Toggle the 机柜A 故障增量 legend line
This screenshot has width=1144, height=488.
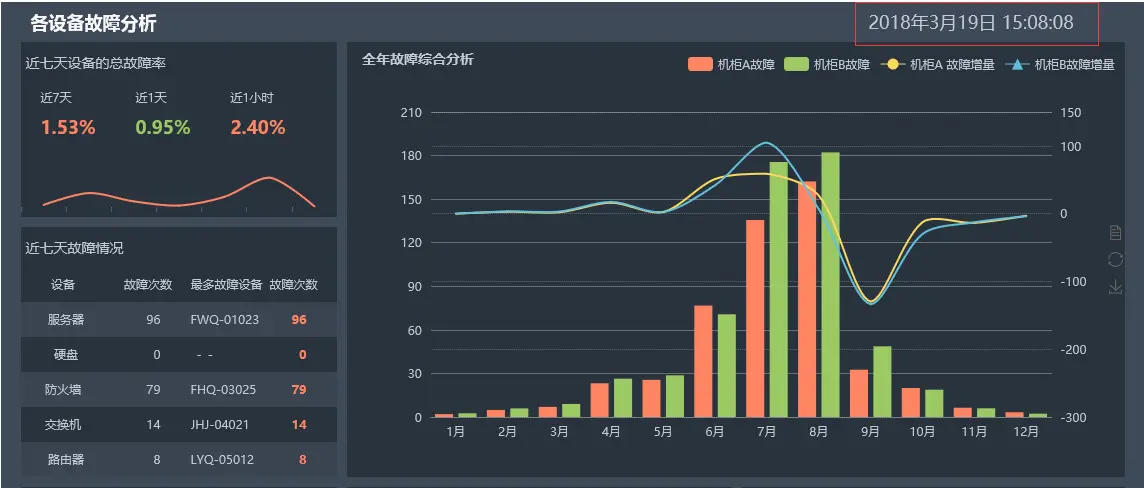pos(938,64)
